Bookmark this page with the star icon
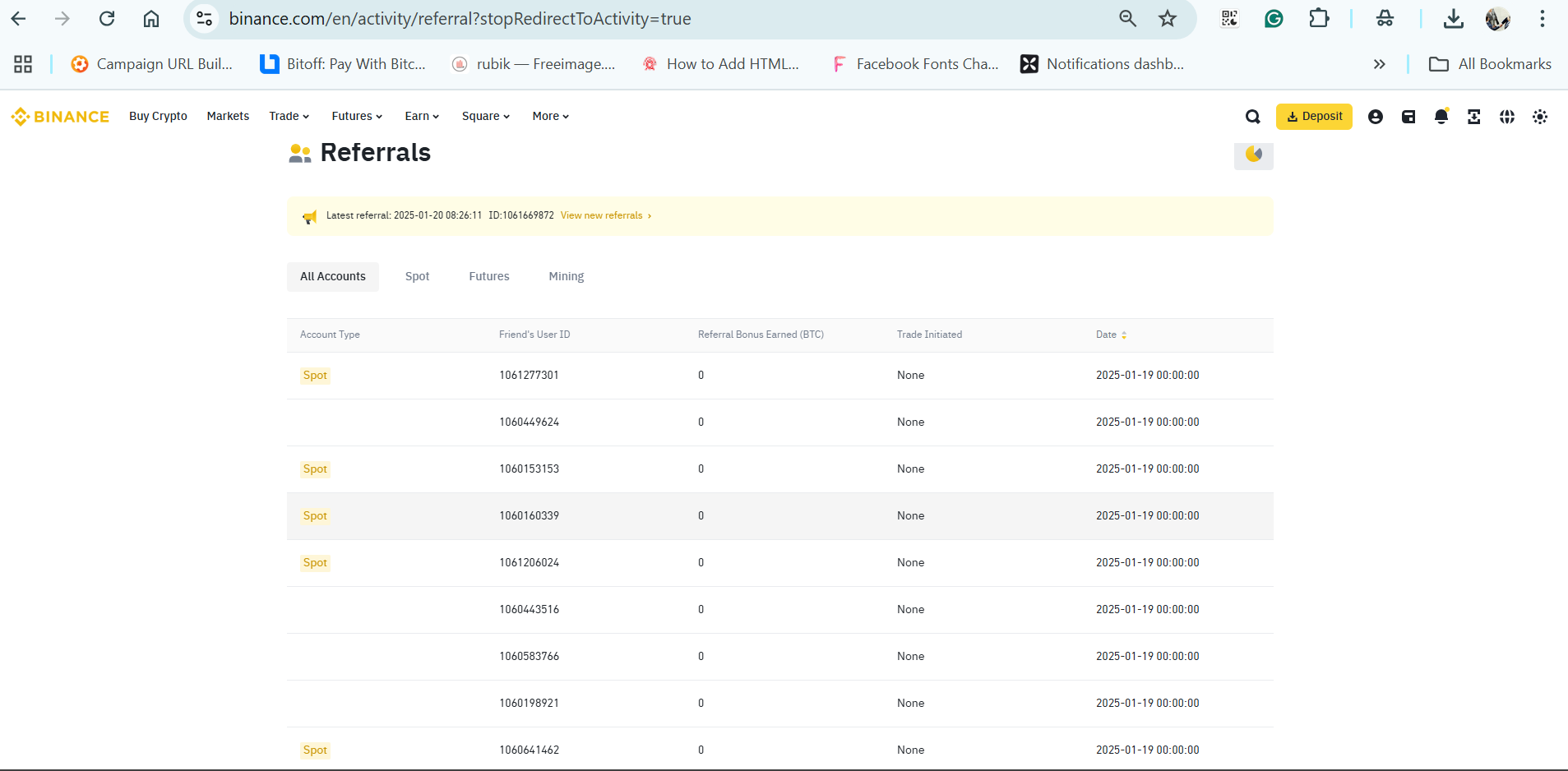The height and width of the screenshot is (771, 1568). 1168,19
